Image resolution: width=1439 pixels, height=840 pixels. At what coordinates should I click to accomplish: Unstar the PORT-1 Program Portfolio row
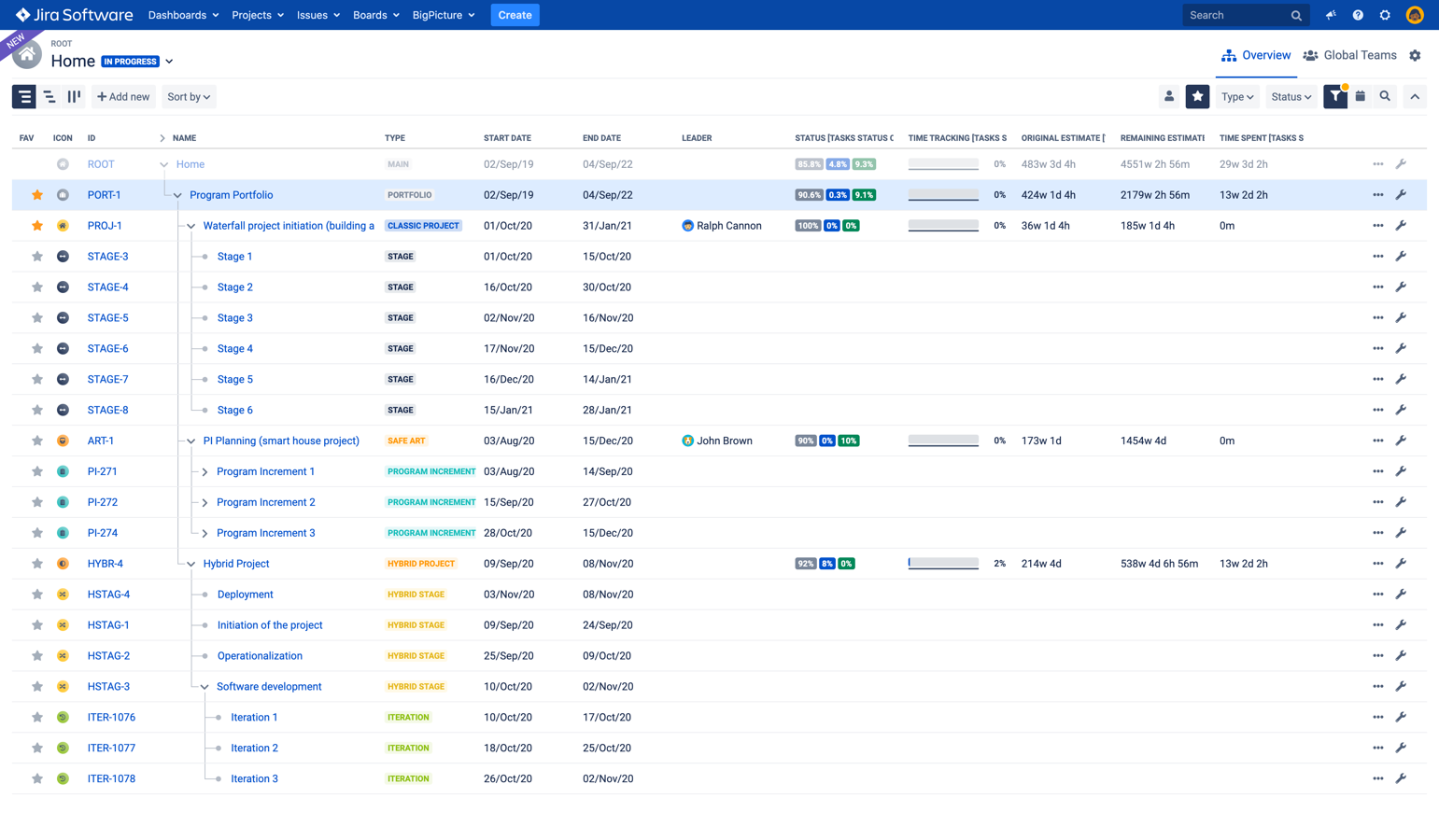[36, 194]
